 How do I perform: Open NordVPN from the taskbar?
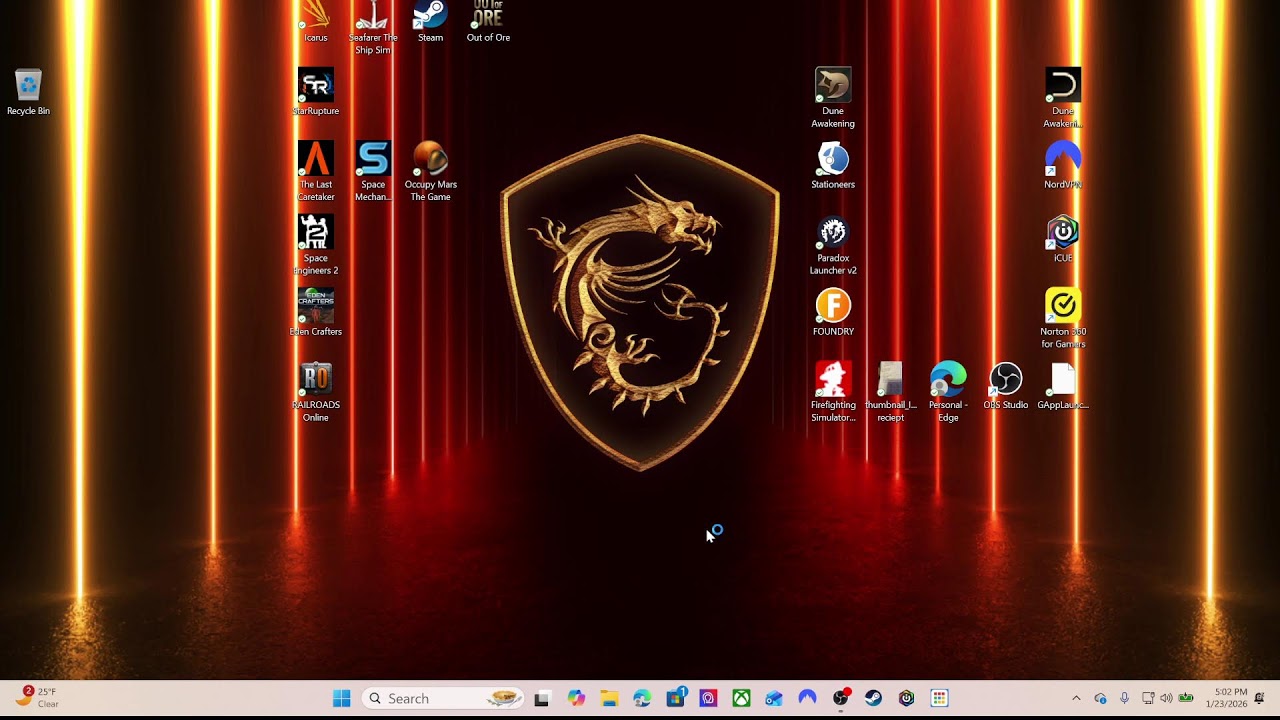tap(807, 698)
